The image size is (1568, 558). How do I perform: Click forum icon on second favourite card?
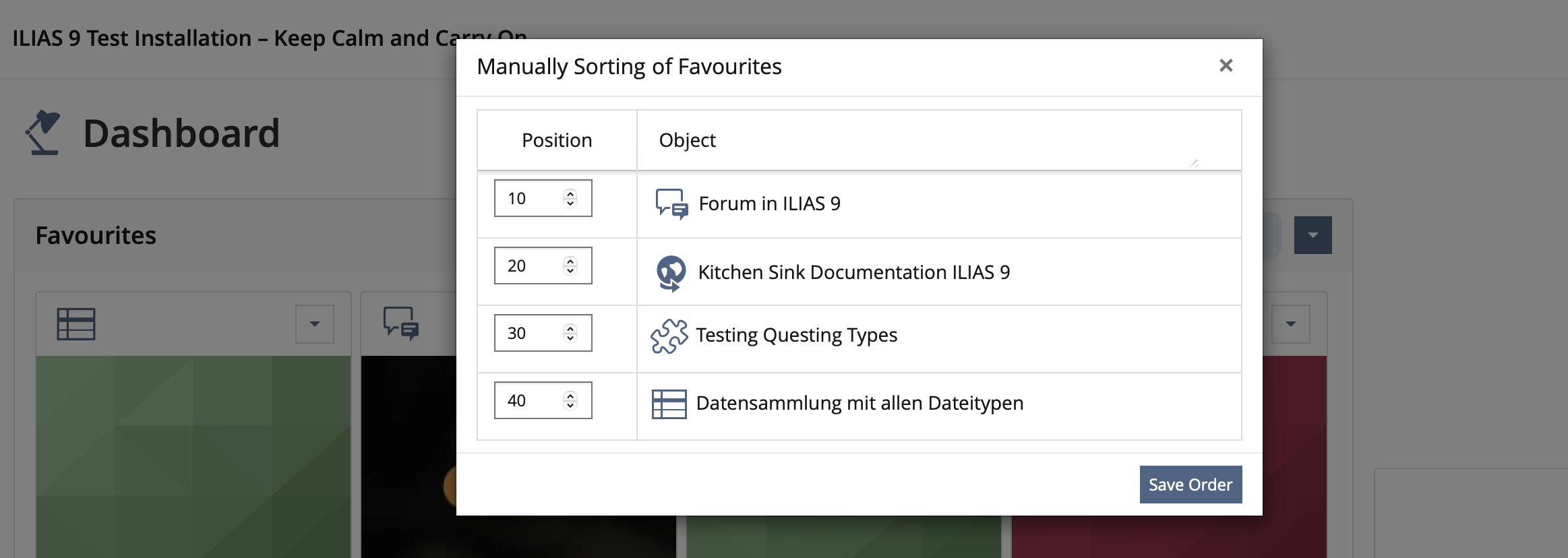tap(400, 323)
